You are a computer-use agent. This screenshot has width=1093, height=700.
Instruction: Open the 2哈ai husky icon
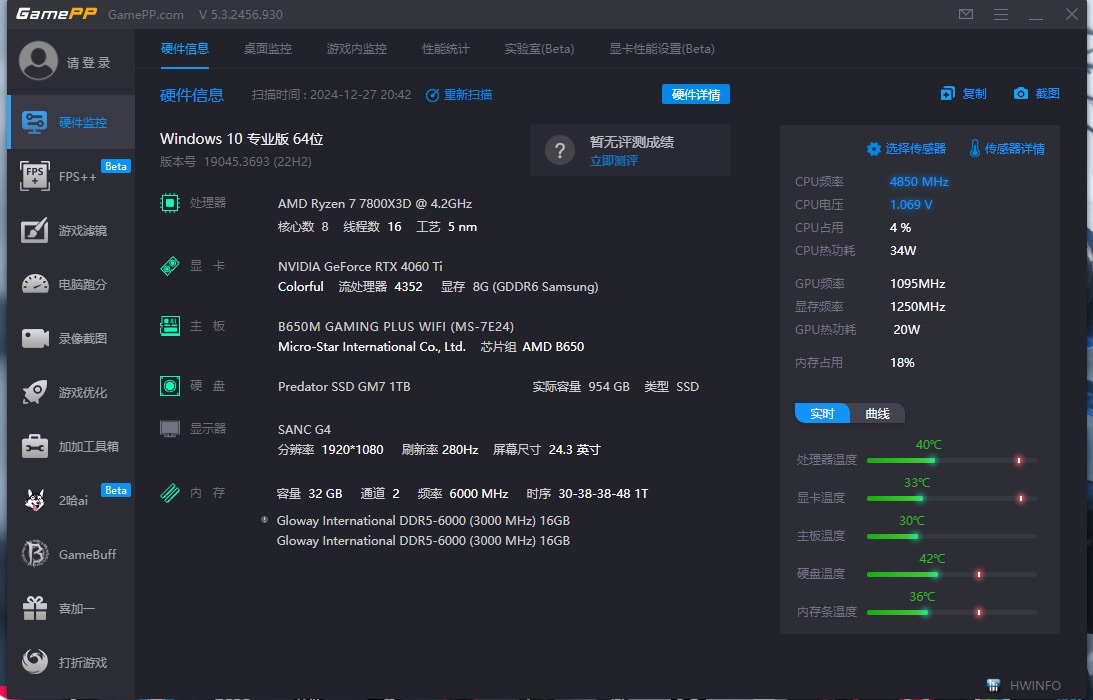pos(35,500)
